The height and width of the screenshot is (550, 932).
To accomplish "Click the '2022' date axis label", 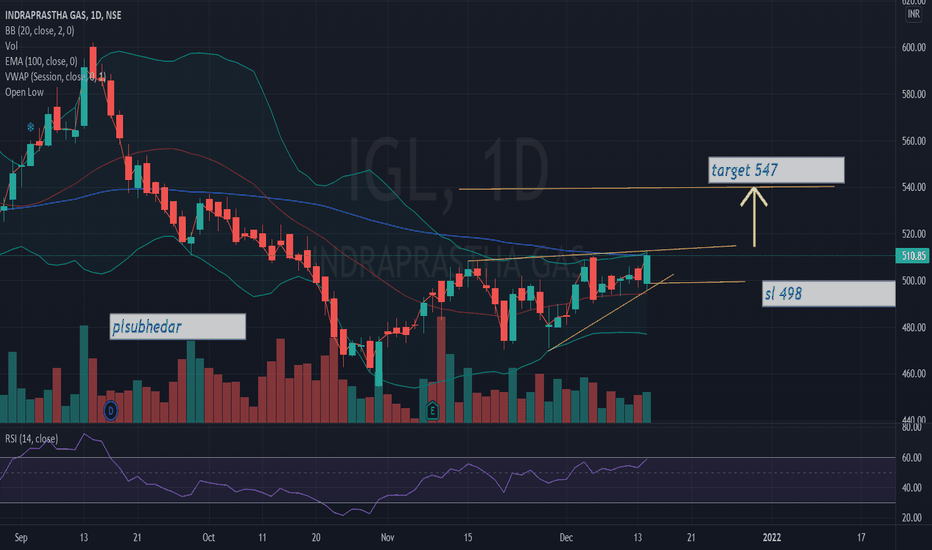I will [x=772, y=538].
